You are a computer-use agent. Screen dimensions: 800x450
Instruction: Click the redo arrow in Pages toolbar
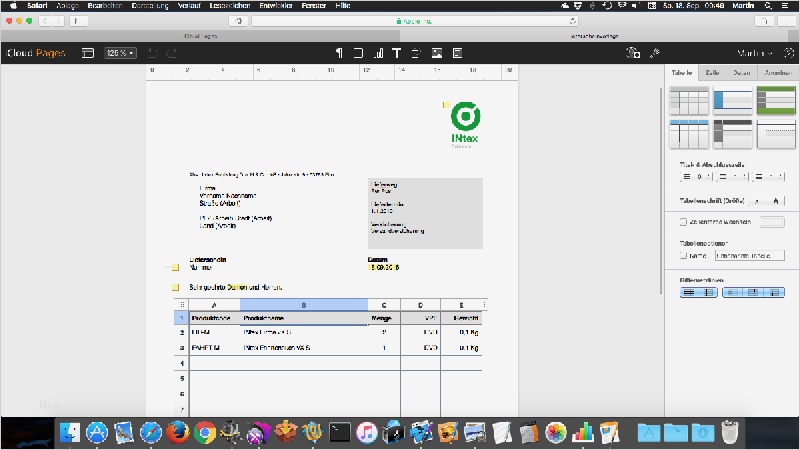pos(171,53)
